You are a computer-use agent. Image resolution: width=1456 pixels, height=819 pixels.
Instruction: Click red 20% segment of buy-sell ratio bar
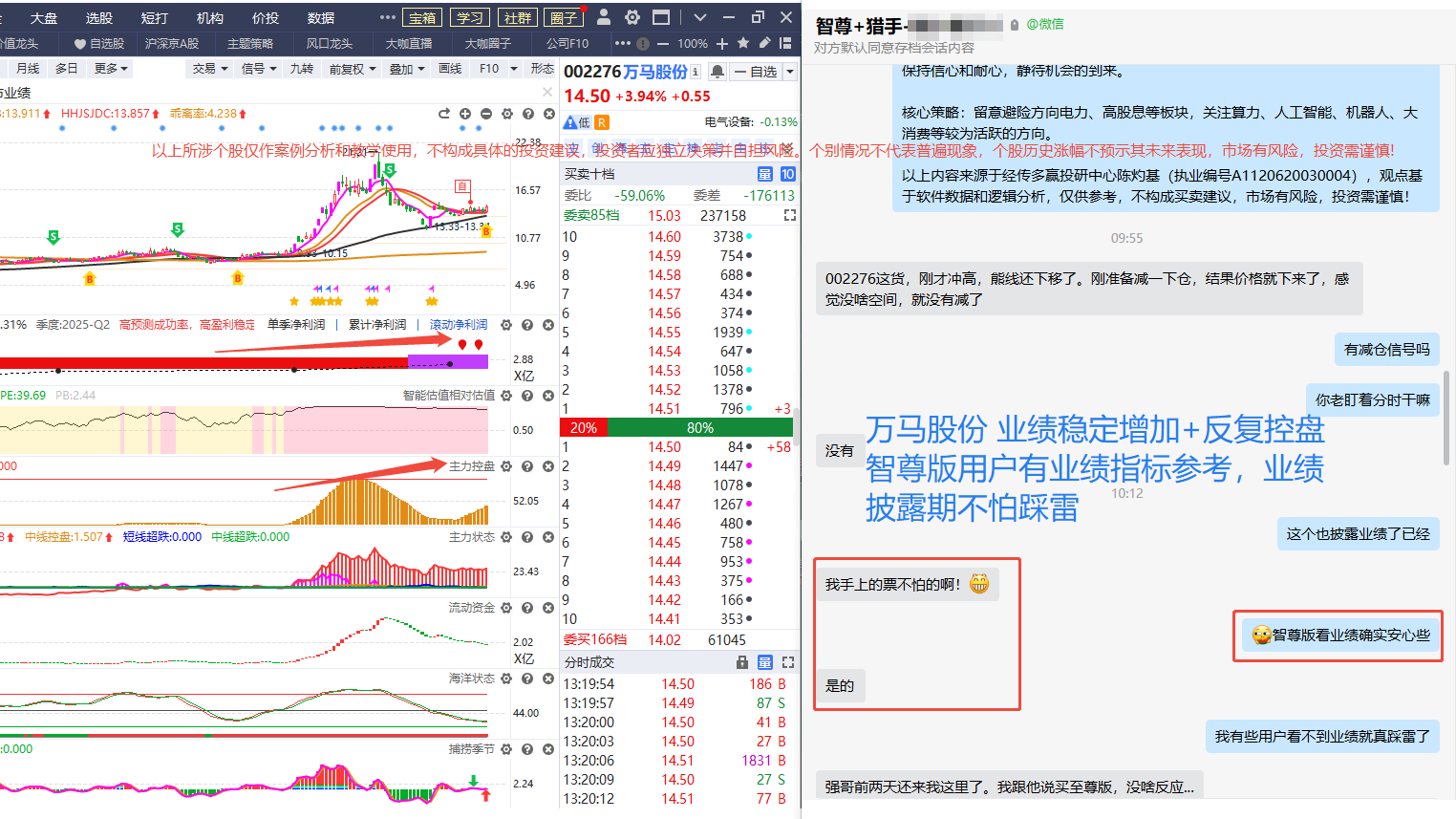click(584, 428)
